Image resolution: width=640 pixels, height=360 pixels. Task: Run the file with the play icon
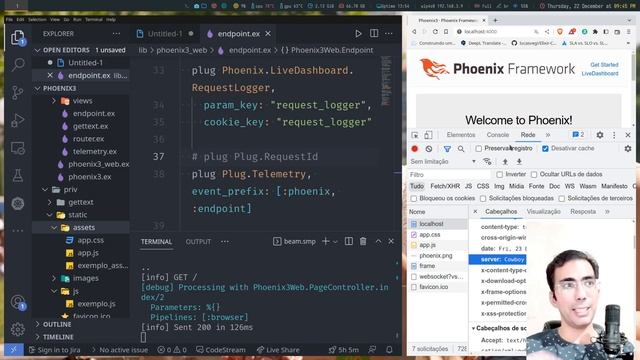(x=358, y=34)
